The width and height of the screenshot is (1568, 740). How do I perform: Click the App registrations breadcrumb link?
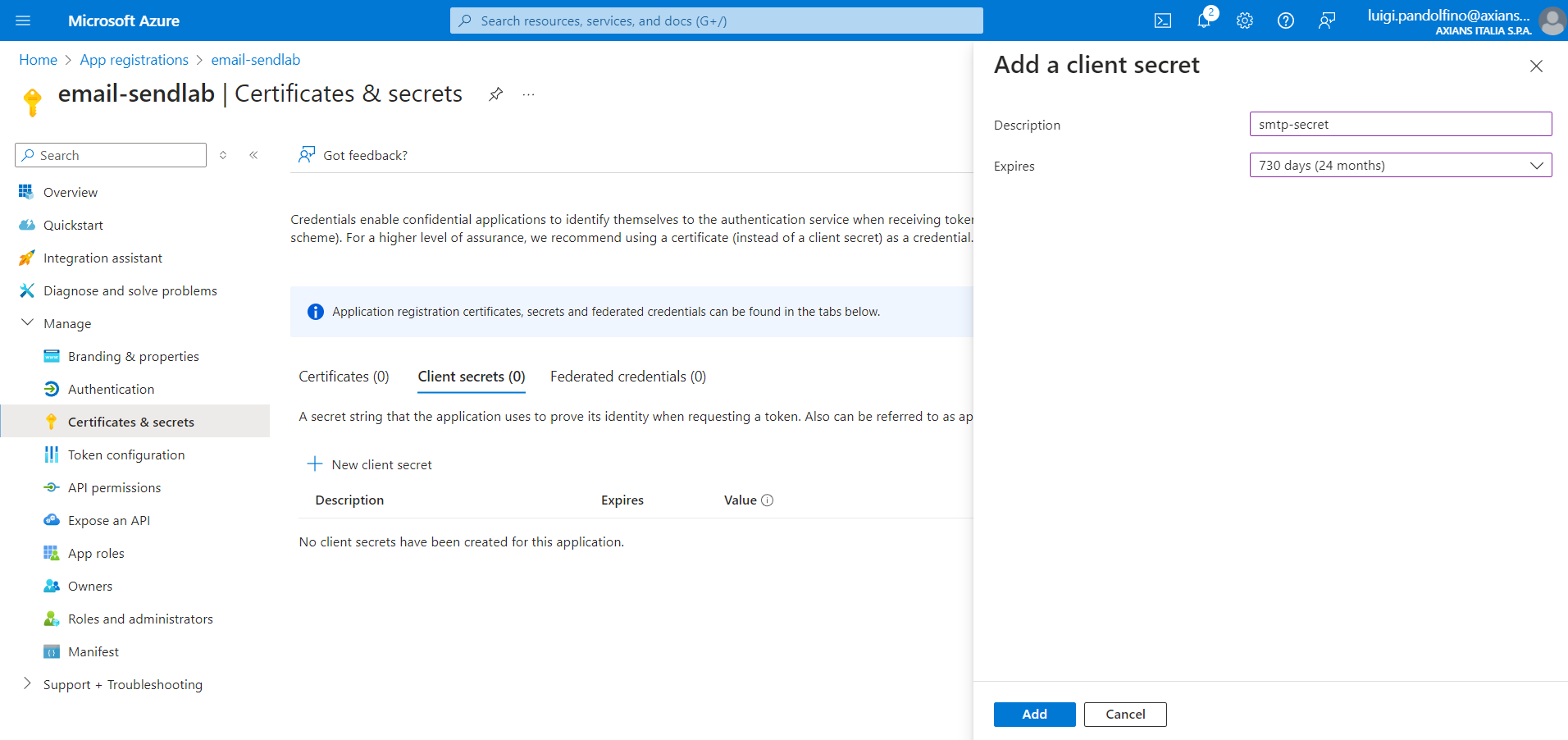point(134,60)
